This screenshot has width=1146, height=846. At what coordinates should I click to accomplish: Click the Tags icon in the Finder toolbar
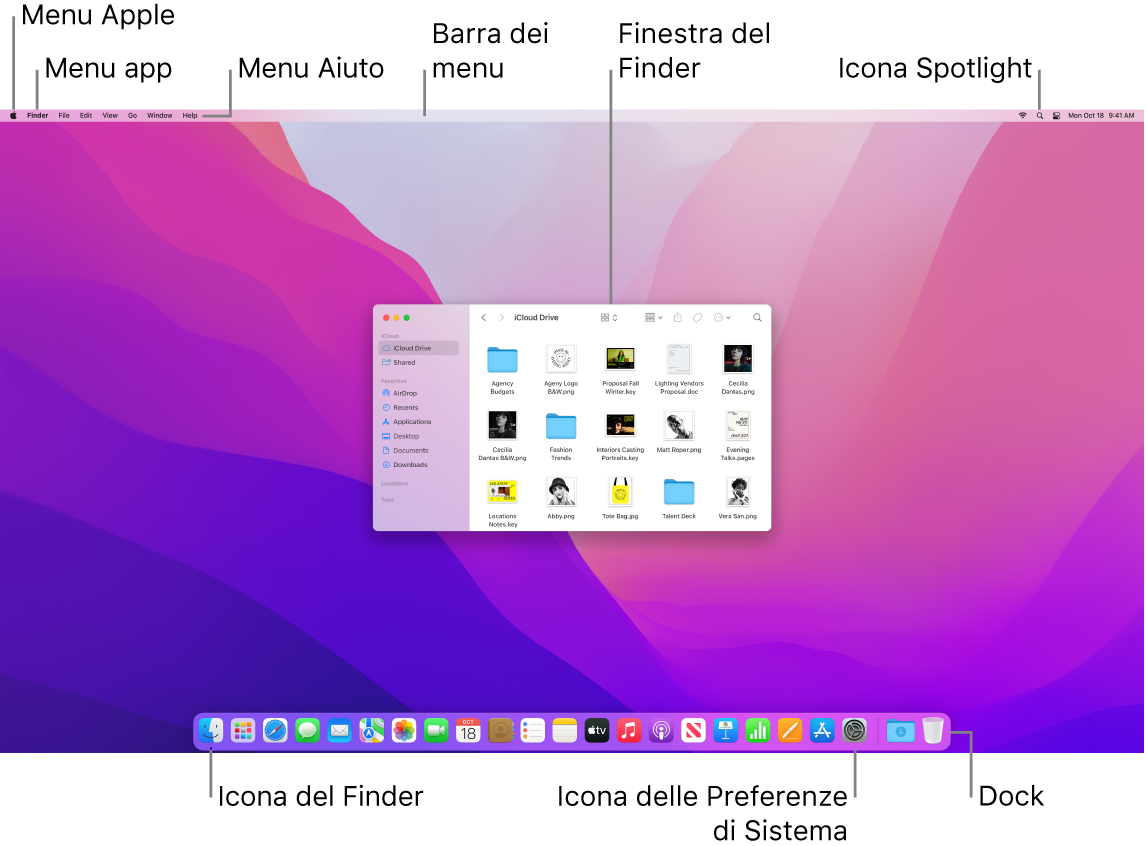click(698, 317)
